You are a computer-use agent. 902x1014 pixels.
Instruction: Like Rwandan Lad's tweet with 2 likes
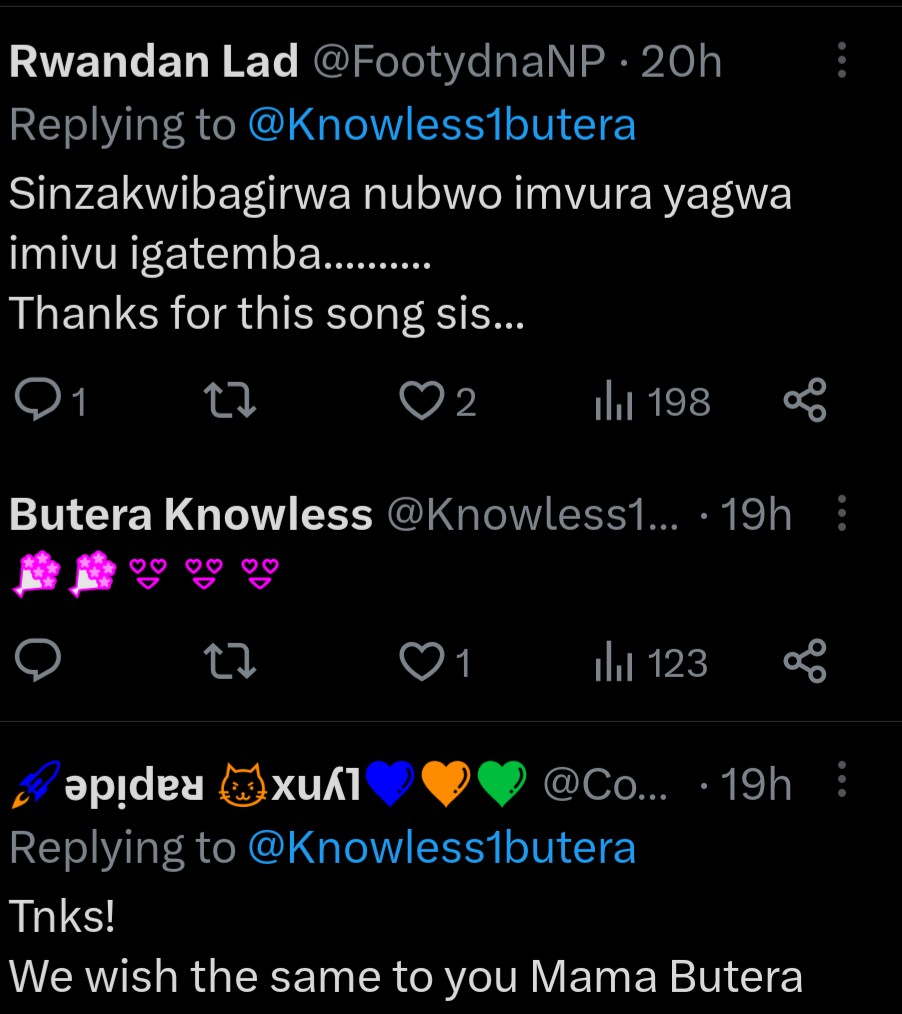click(x=421, y=401)
